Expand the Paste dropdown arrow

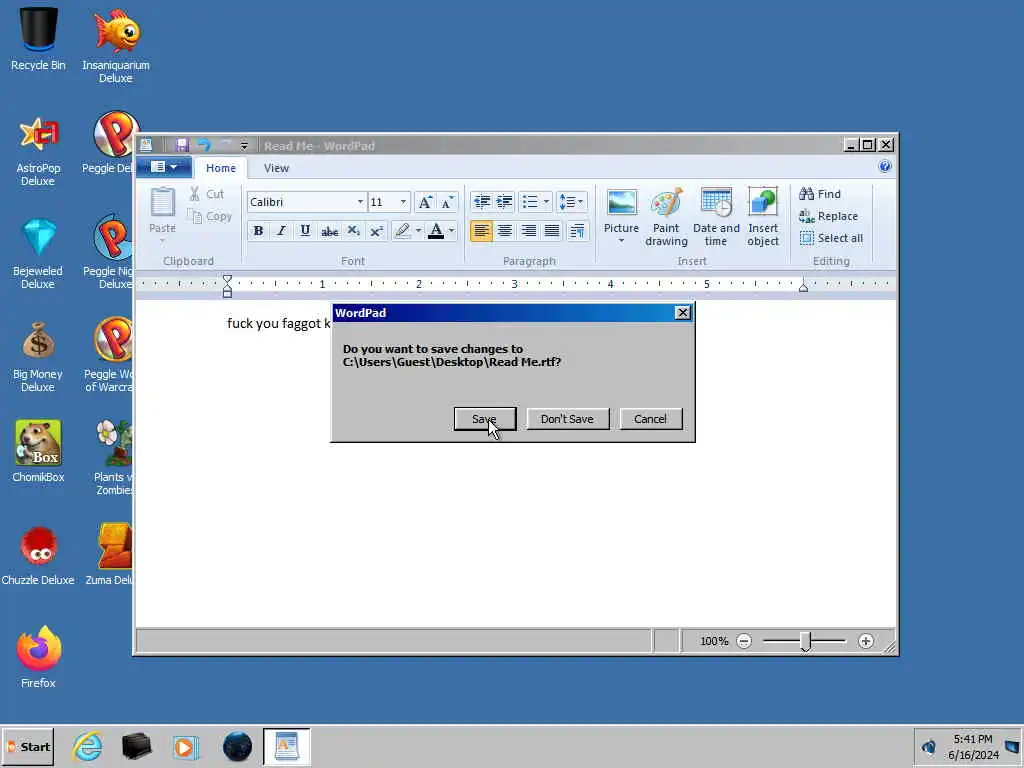pos(162,241)
